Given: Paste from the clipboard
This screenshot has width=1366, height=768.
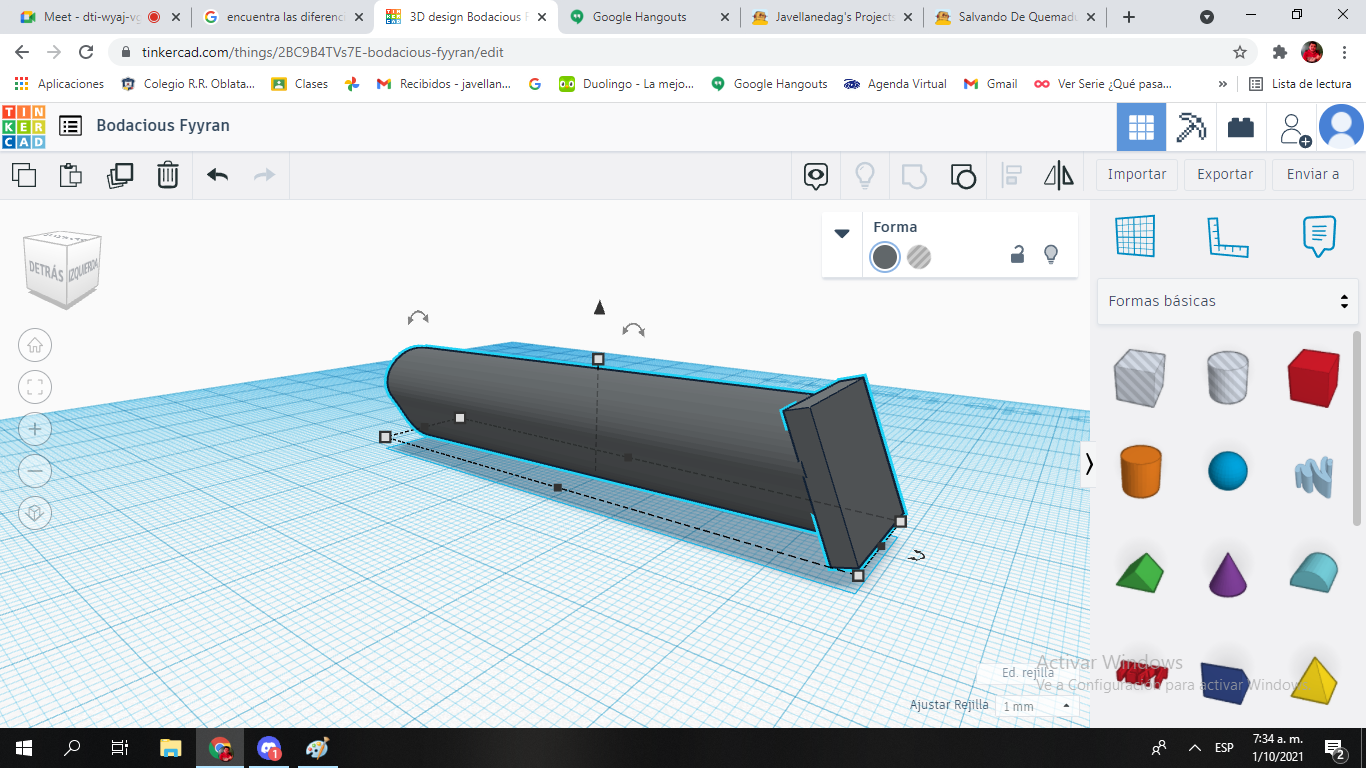Looking at the screenshot, I should click(x=71, y=175).
